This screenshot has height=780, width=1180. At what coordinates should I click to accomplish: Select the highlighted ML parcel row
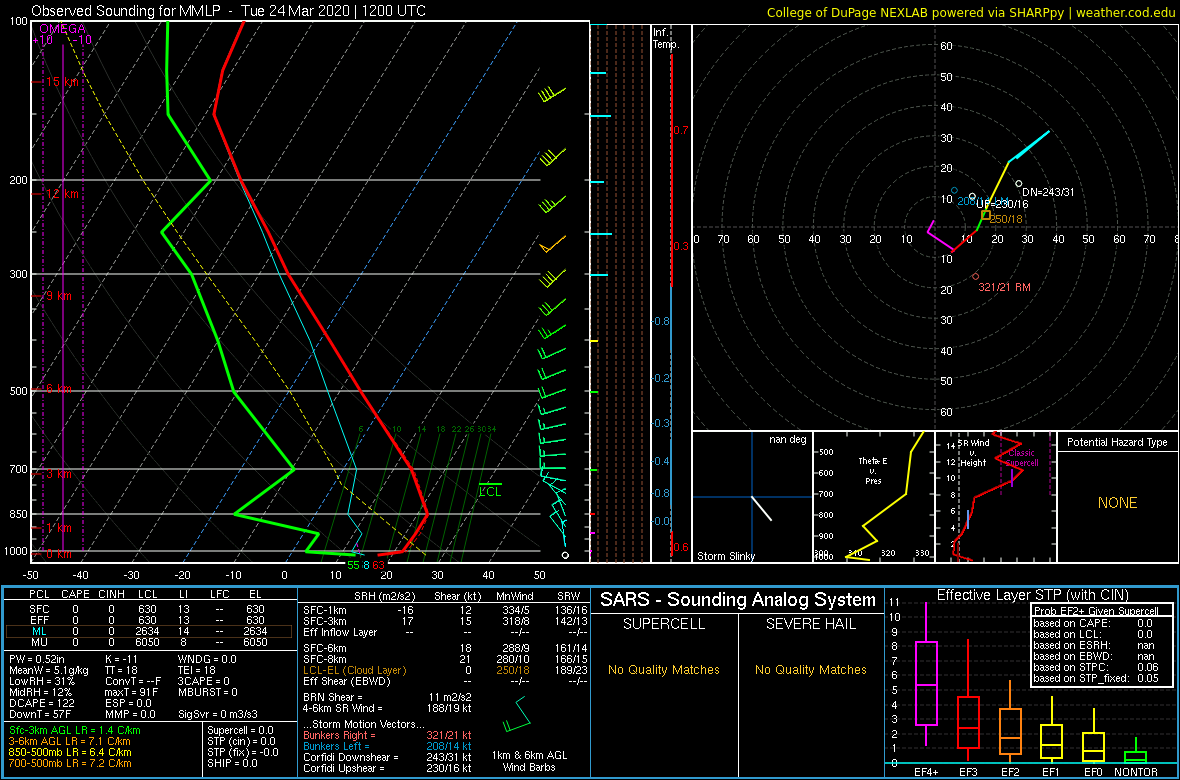pos(151,632)
